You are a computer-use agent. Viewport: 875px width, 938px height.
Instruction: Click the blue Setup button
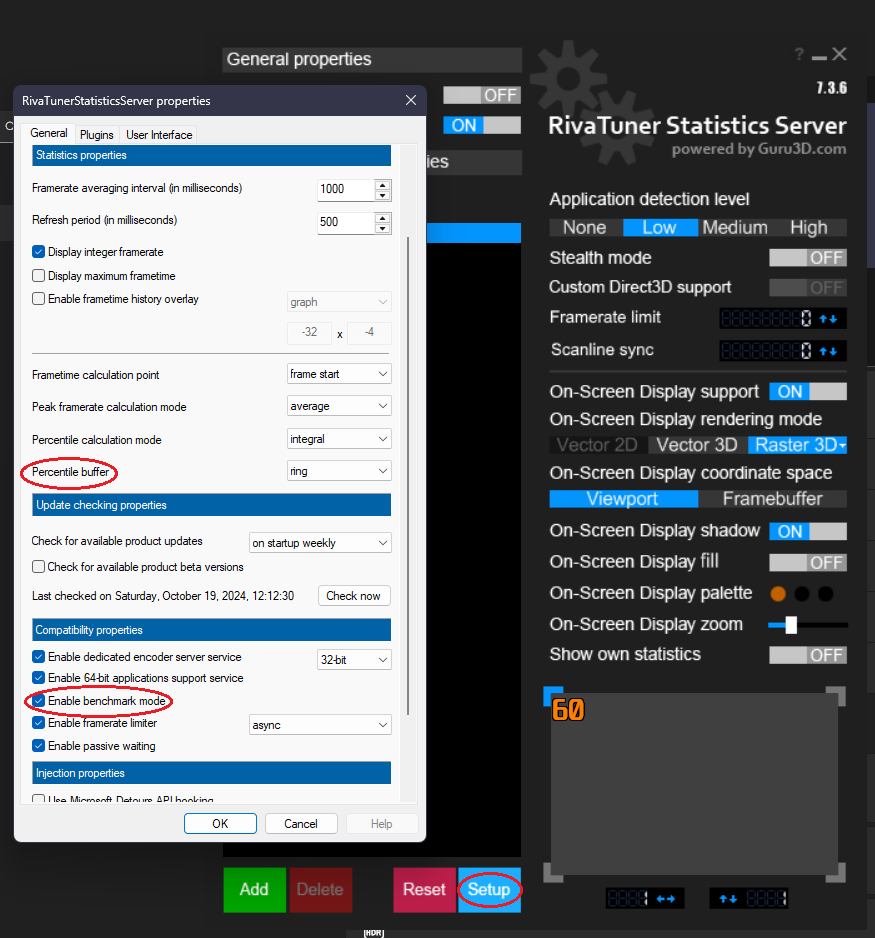pyautogui.click(x=489, y=890)
